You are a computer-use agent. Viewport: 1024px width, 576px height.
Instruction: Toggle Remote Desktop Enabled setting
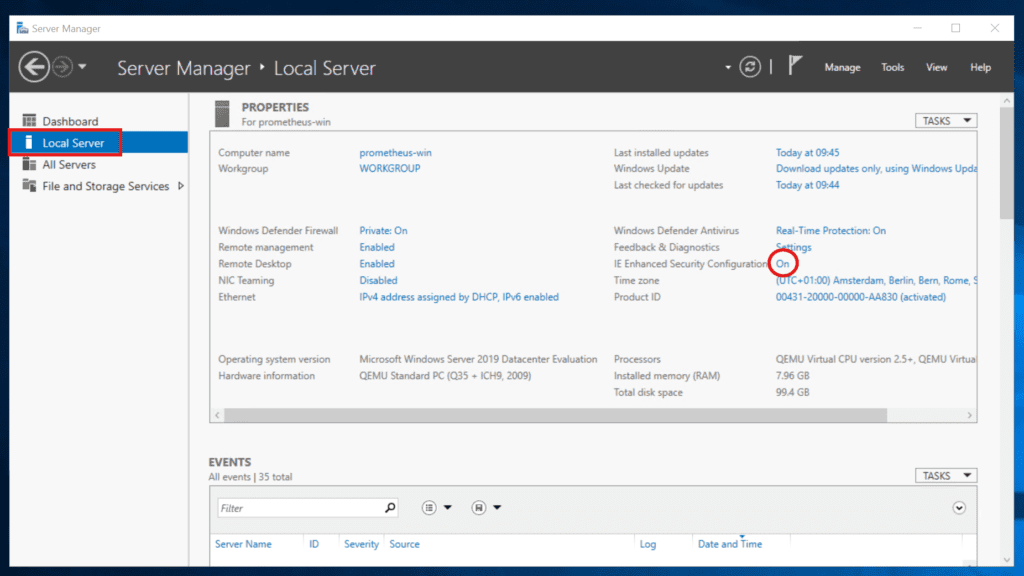[x=377, y=264]
